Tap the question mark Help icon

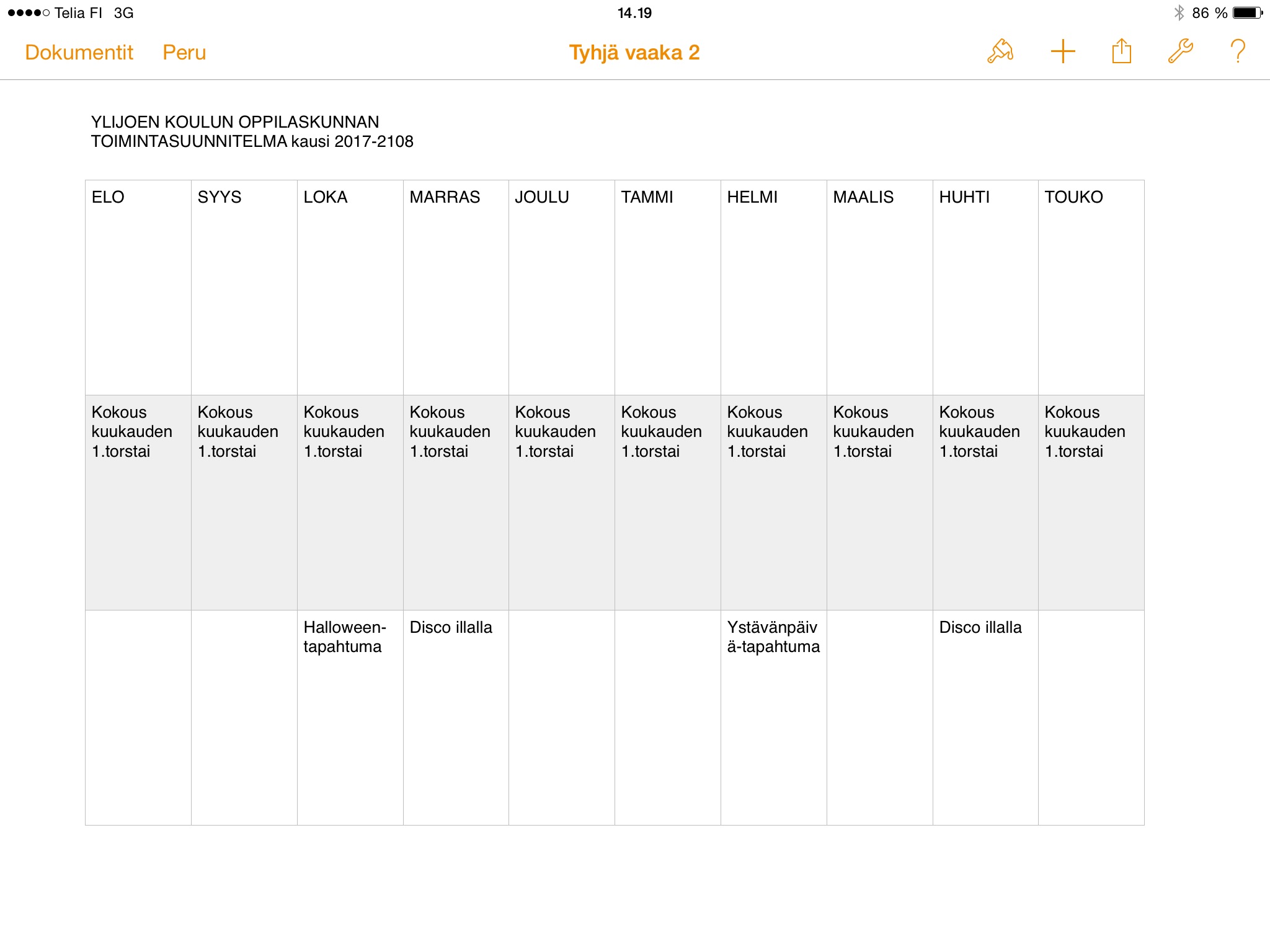click(x=1237, y=51)
